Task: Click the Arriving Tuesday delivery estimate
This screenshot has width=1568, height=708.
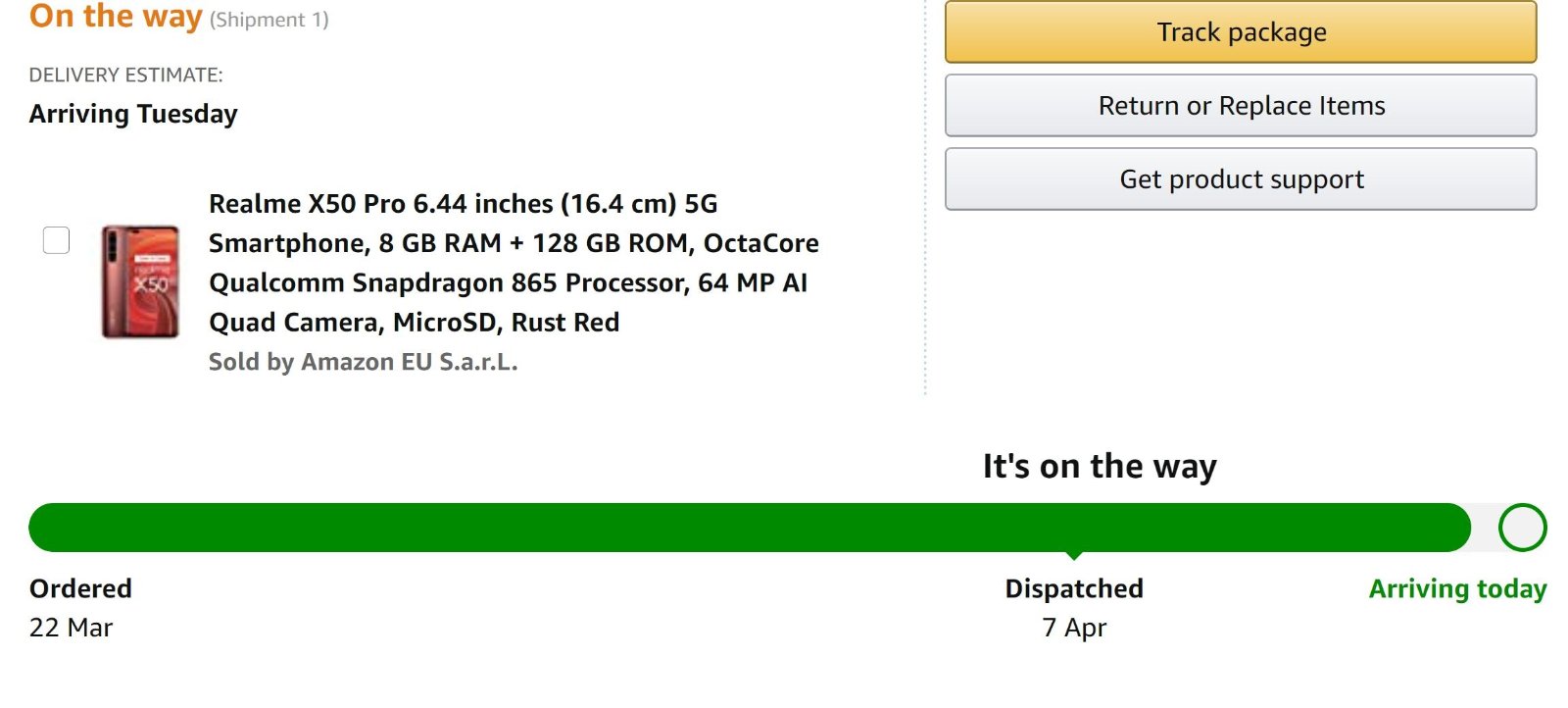Action: coord(133,114)
